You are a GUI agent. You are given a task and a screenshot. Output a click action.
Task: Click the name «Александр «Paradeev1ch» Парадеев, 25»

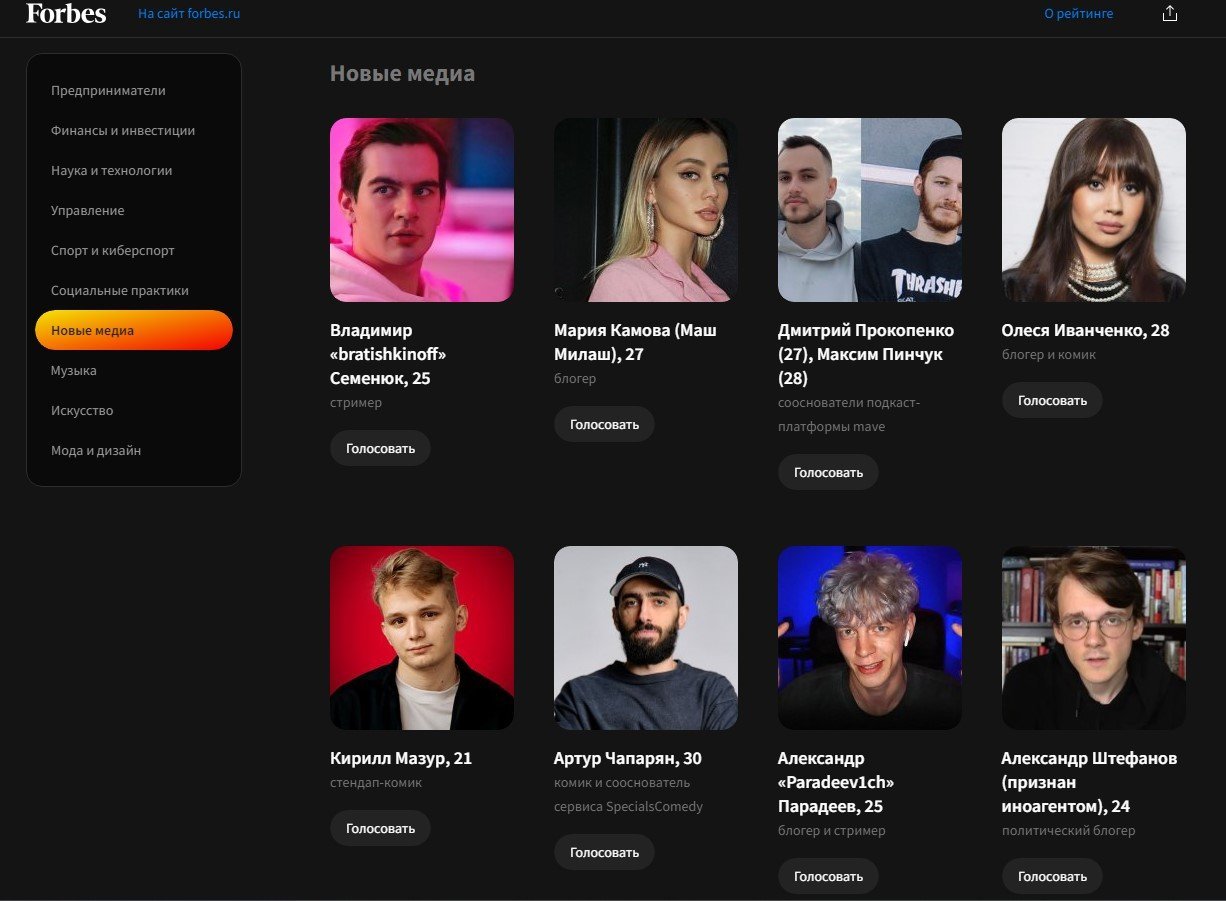[x=836, y=782]
